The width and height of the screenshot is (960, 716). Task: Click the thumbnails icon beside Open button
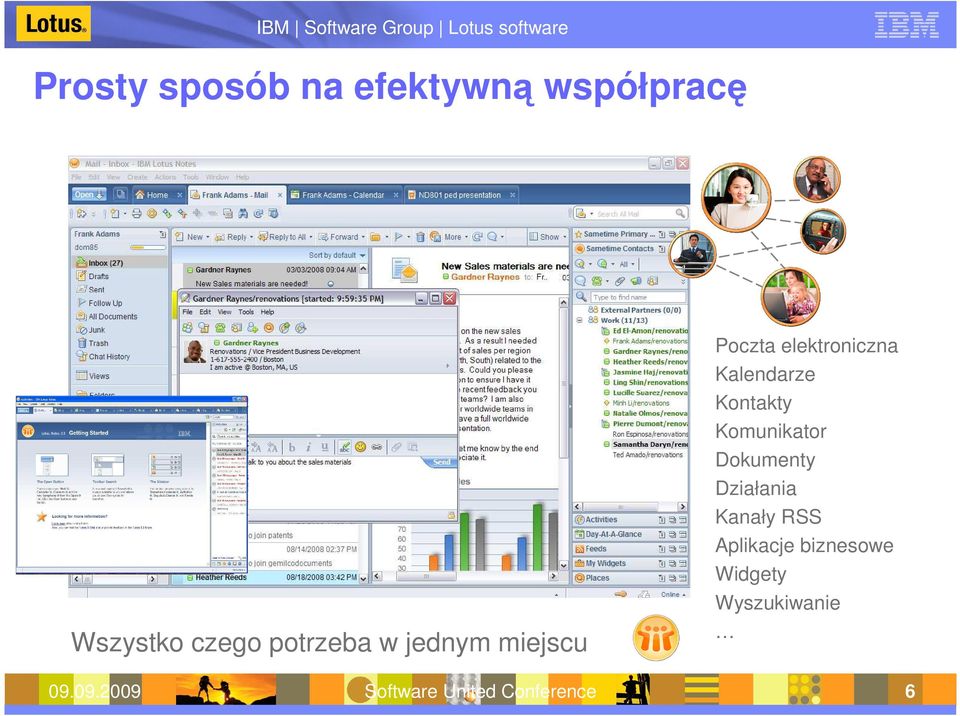[121, 194]
